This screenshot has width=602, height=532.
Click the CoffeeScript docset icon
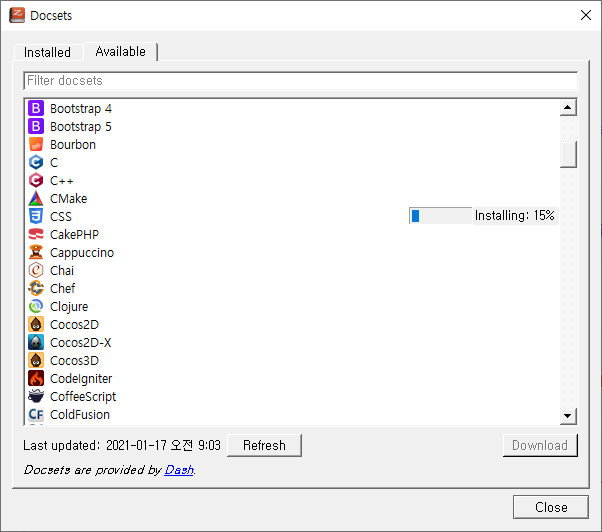pyautogui.click(x=36, y=396)
